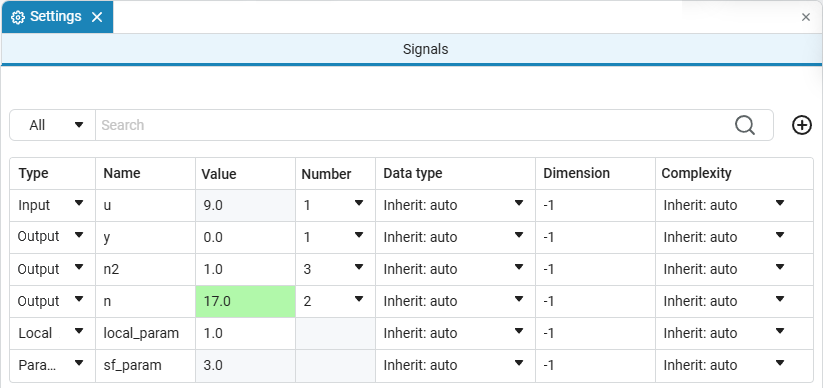Click name cell local_param

point(146,333)
